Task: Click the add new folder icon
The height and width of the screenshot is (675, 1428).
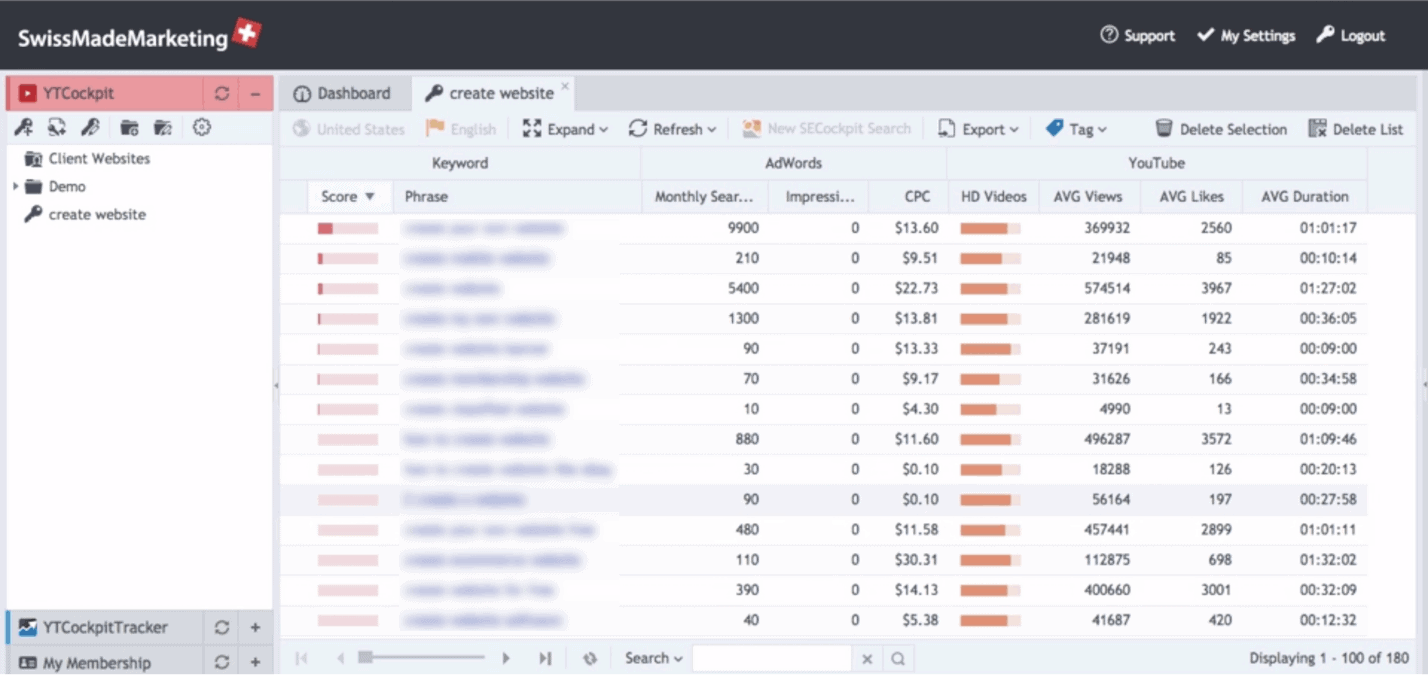Action: tap(129, 127)
